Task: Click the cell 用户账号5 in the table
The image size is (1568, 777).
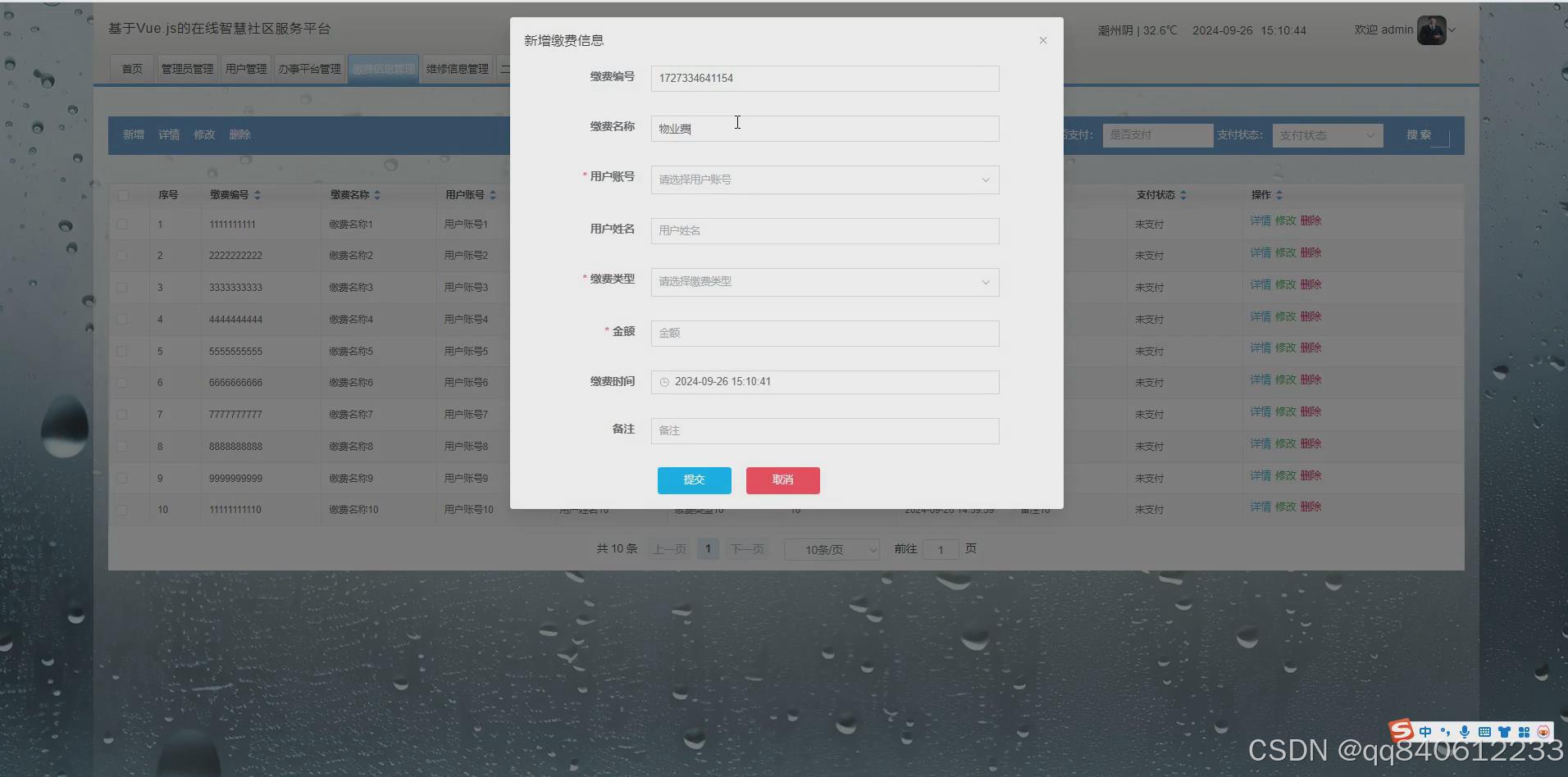Action: (x=466, y=352)
